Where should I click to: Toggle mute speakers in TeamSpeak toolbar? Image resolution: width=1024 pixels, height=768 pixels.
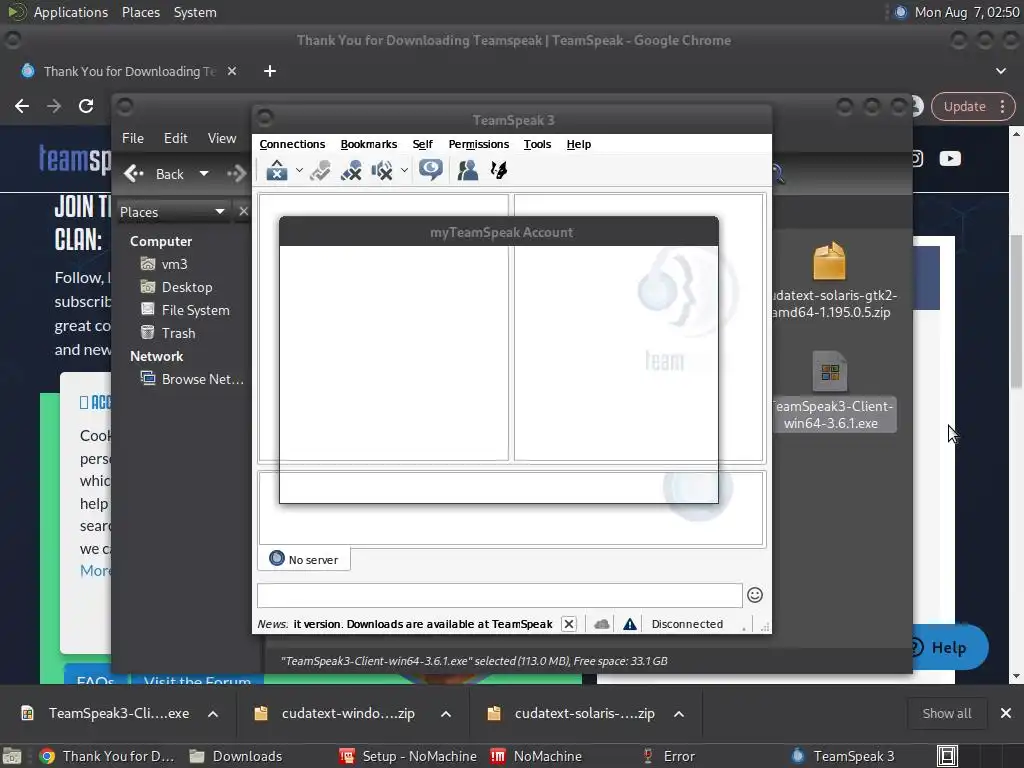382,170
